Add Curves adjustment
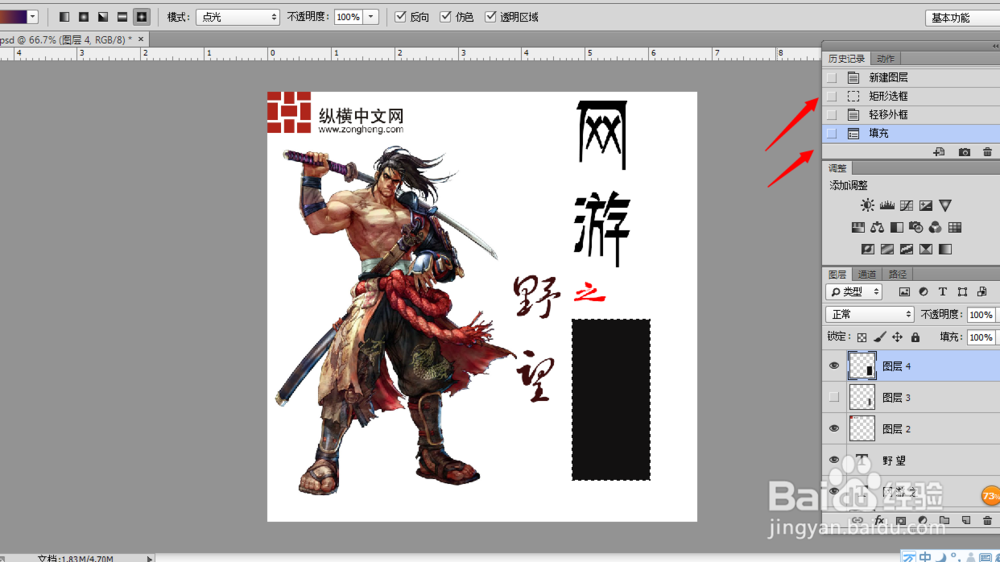 (x=906, y=205)
